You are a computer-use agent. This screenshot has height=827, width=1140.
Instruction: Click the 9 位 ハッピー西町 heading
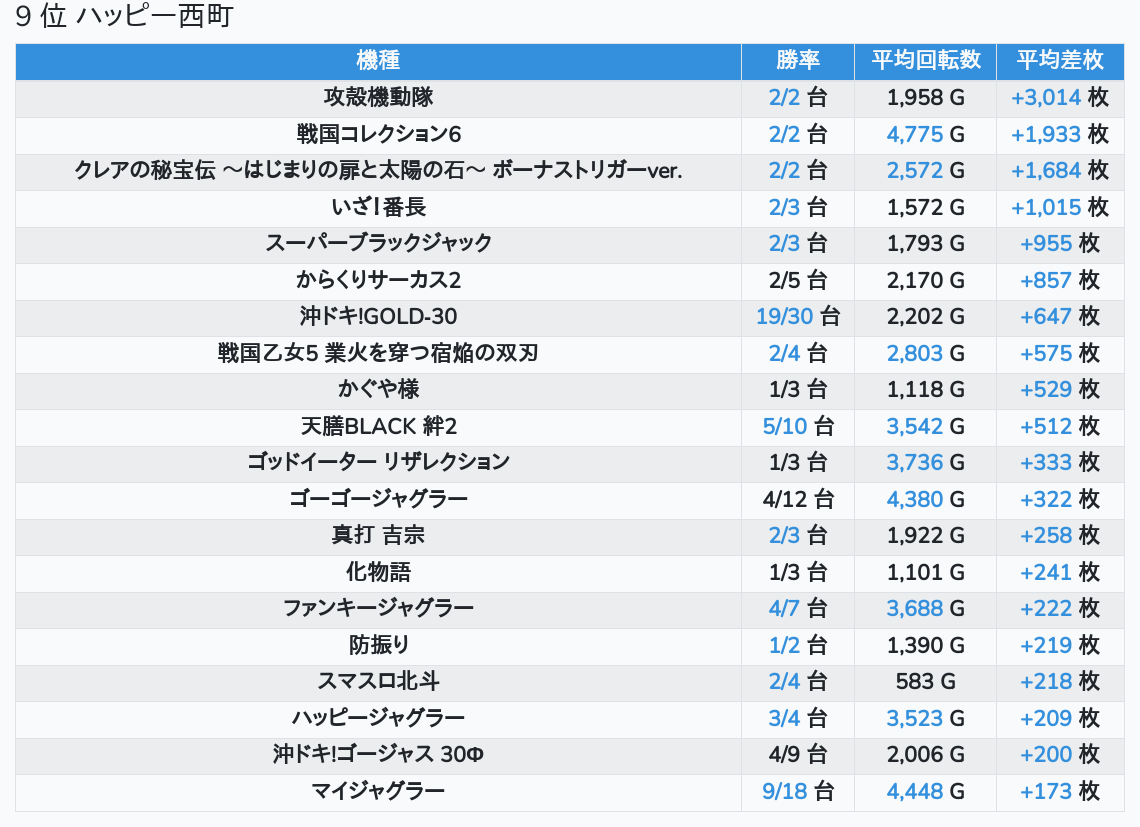click(124, 16)
